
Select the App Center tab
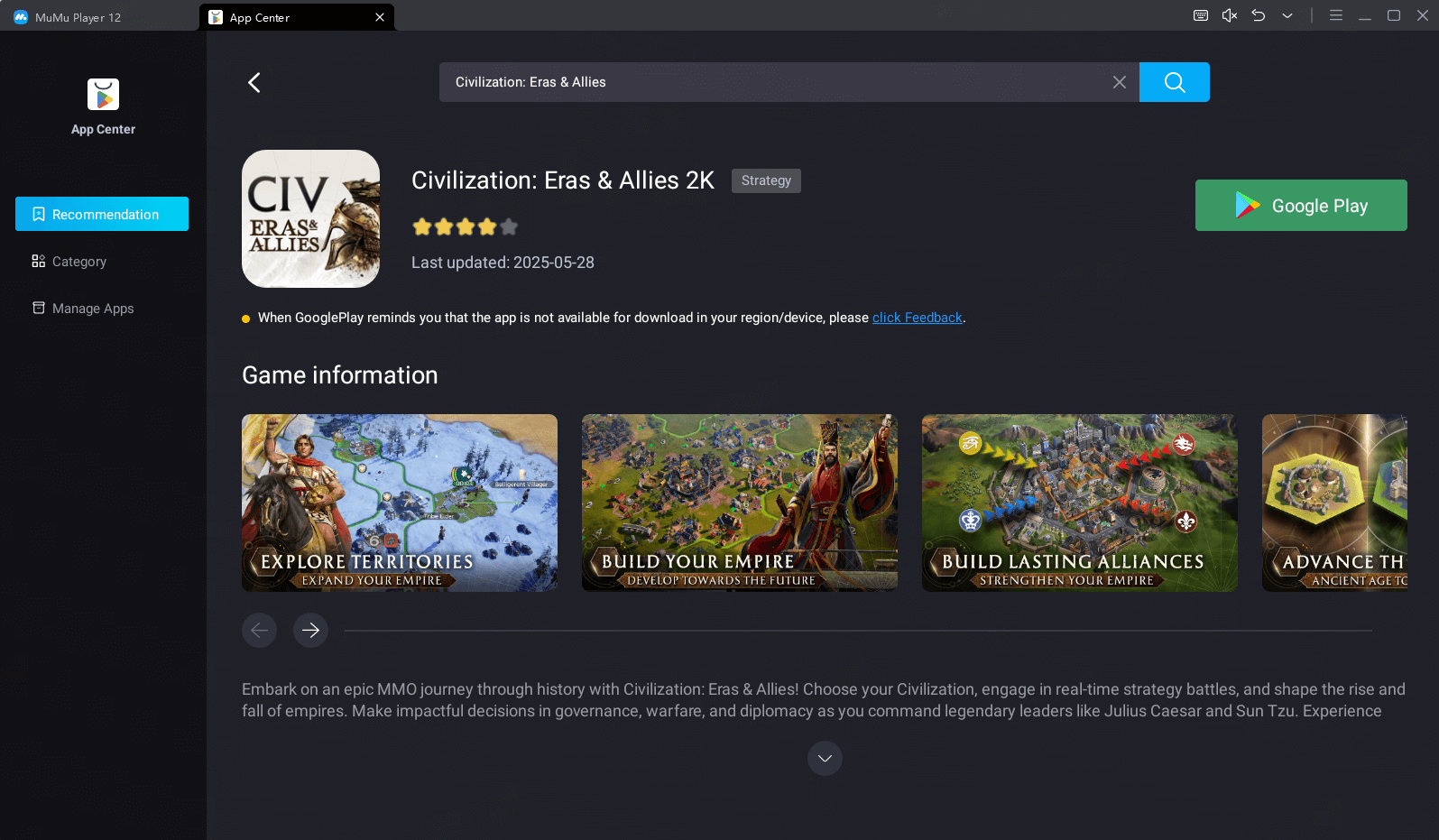tap(296, 17)
